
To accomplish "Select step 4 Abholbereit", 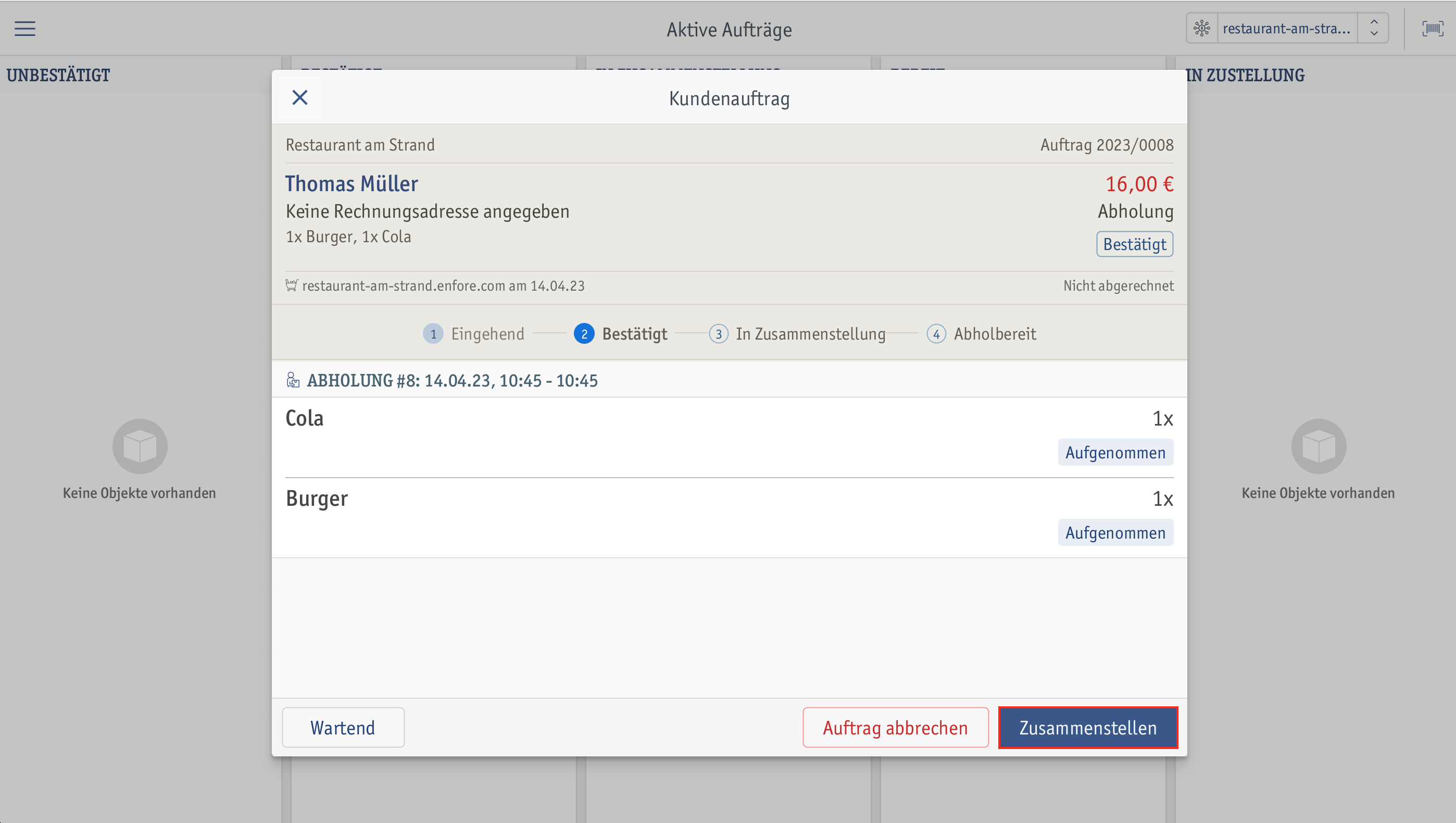I will [981, 334].
